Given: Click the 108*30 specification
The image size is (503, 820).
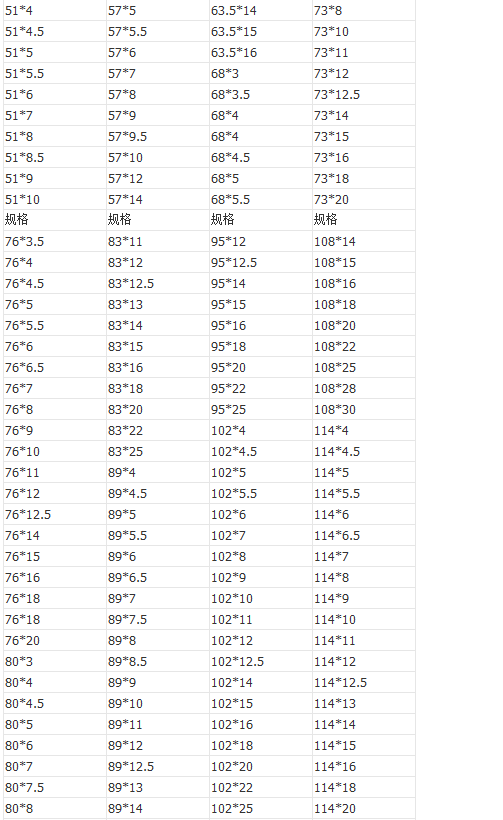Looking at the screenshot, I should (364, 409).
